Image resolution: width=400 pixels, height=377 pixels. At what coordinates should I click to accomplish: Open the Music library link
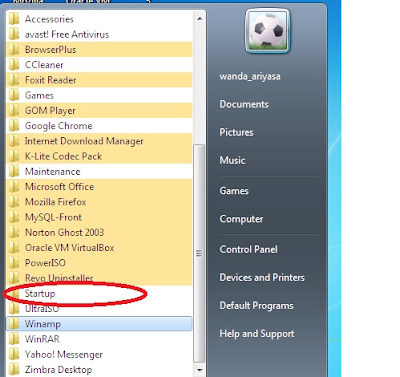click(x=232, y=160)
